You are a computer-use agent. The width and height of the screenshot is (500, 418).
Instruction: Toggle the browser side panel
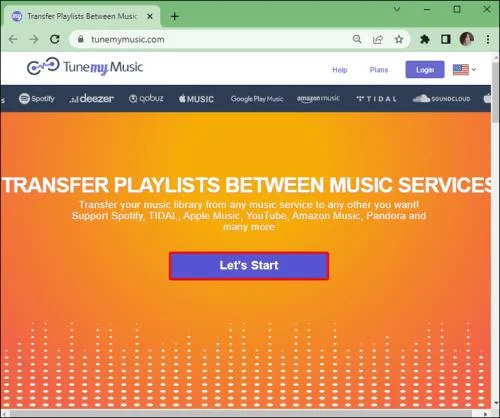coord(446,40)
